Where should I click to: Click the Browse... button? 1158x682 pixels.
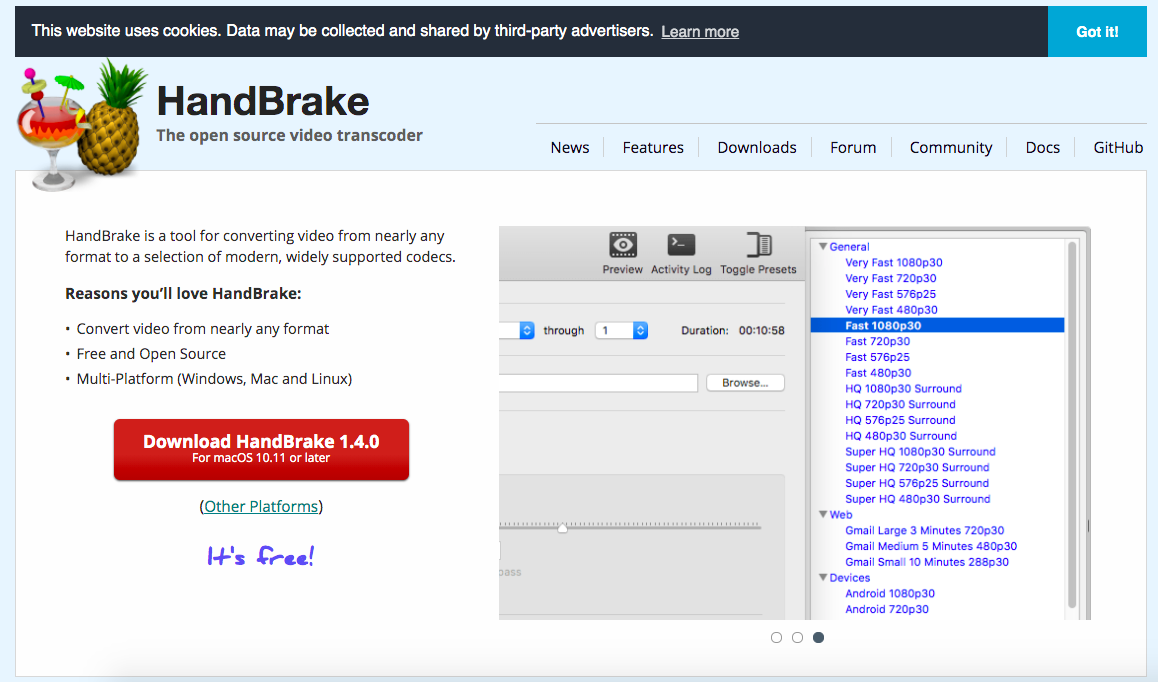(745, 383)
